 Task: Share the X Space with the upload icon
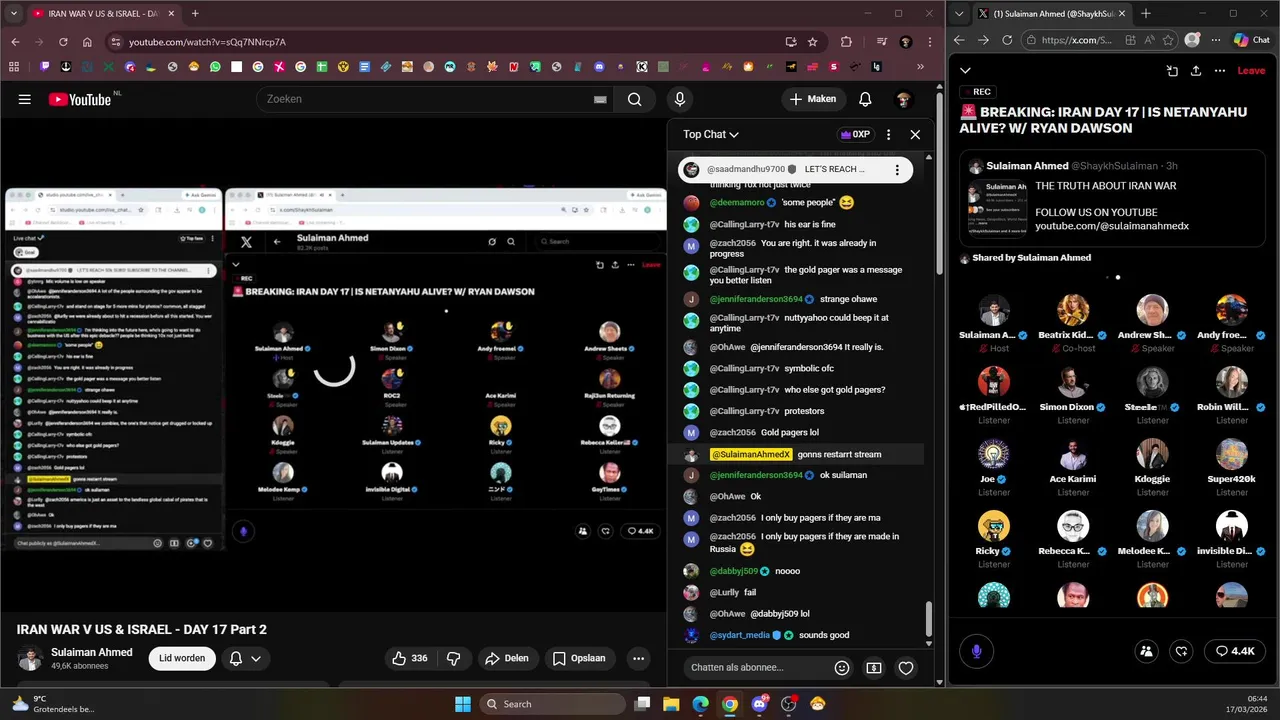click(1196, 71)
